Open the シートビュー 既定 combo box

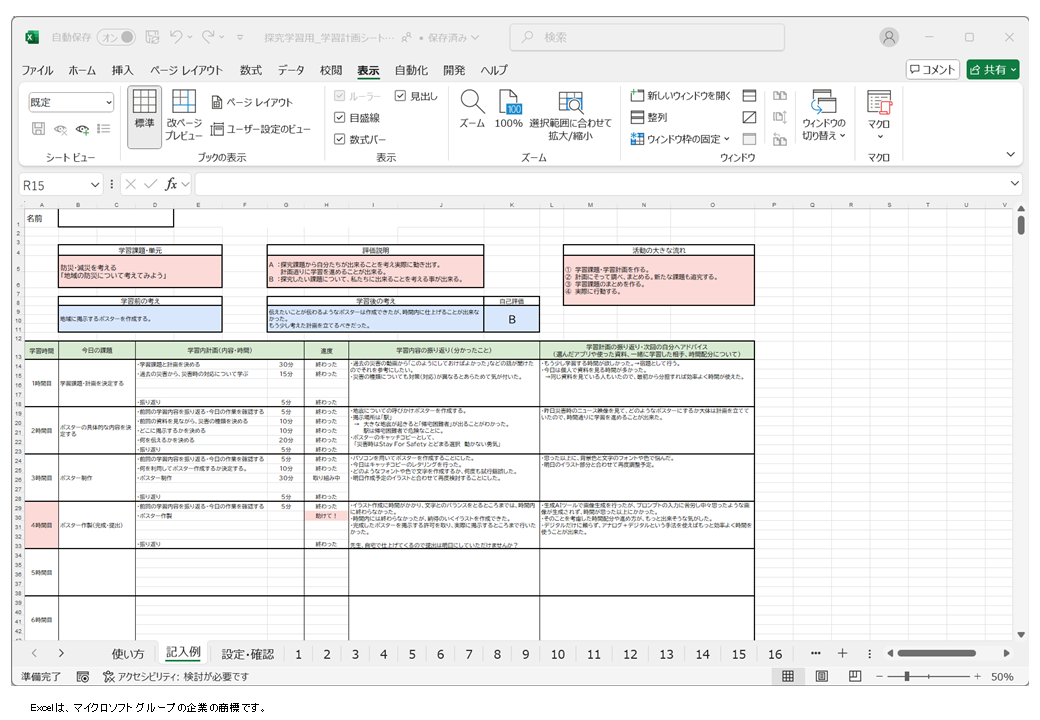tap(71, 102)
